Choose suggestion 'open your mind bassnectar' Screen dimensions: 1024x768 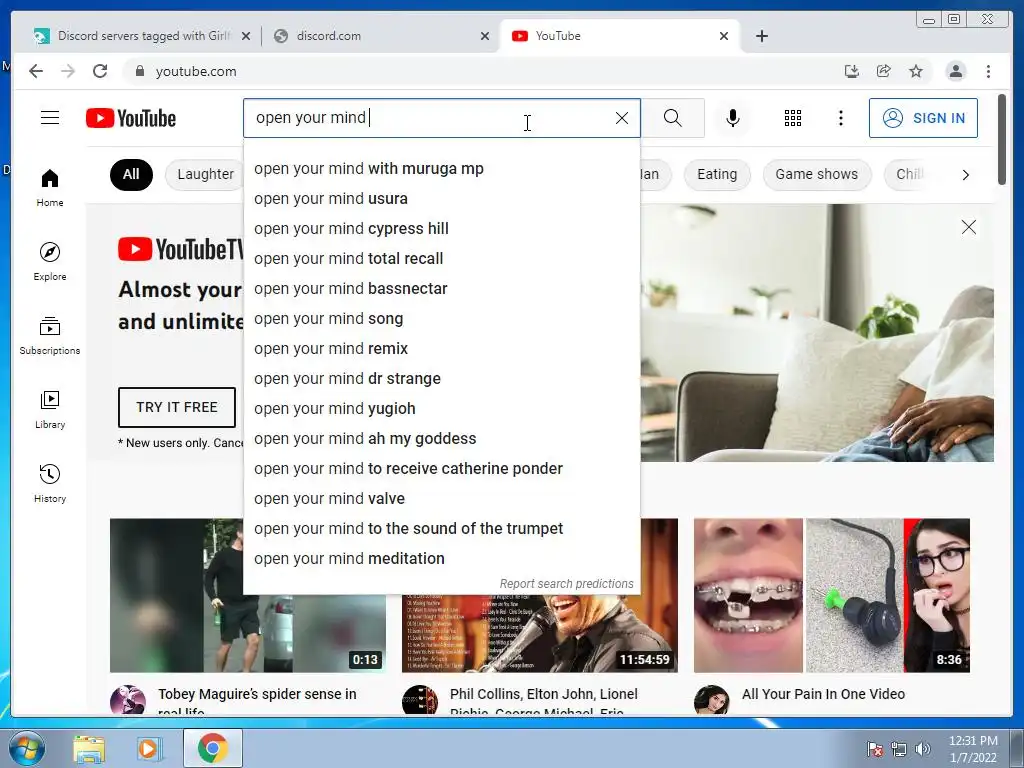(x=442, y=289)
